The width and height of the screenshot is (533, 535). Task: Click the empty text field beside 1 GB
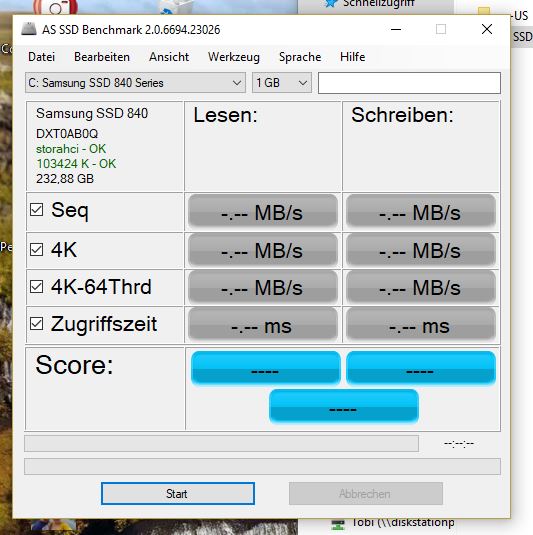coord(409,83)
